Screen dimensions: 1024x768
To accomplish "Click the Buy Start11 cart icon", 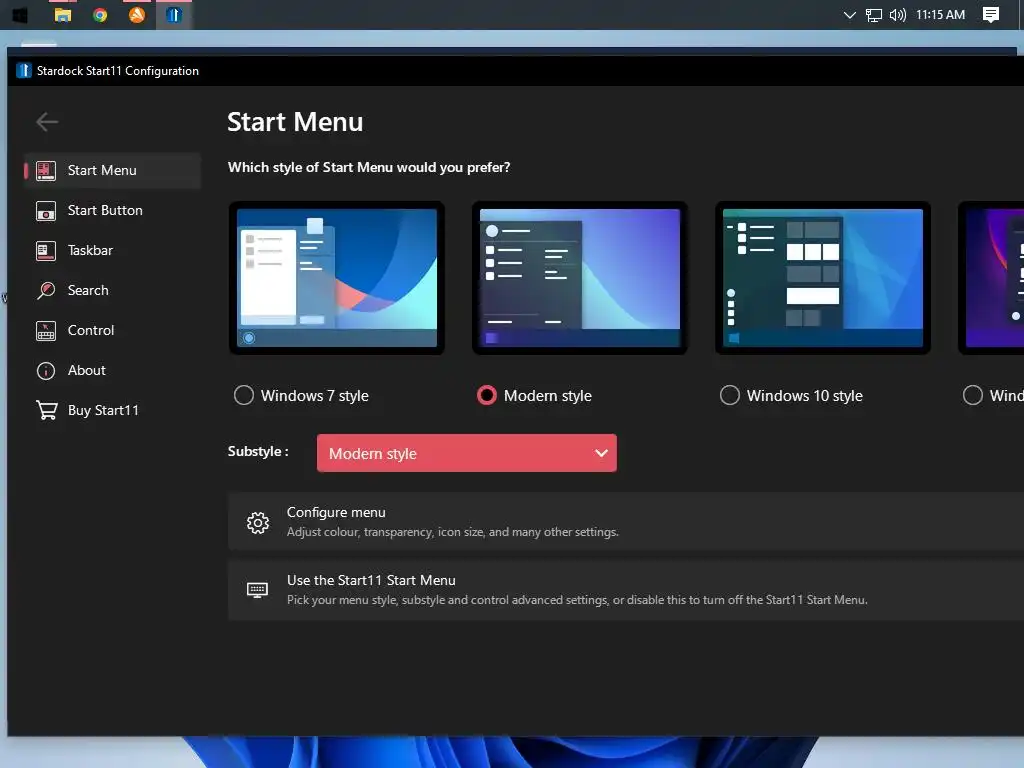I will 46,411.
